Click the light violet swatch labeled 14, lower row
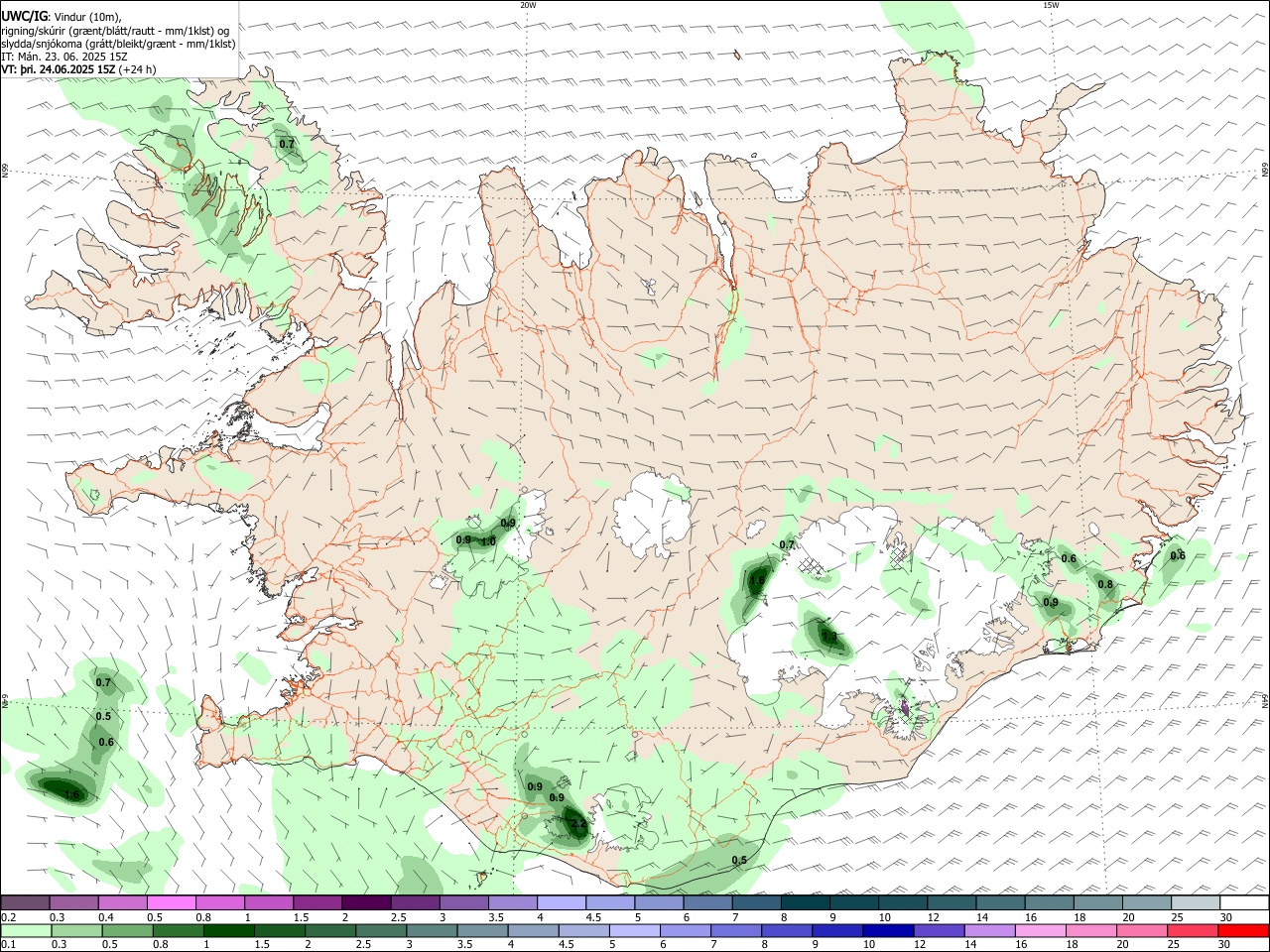The height and width of the screenshot is (952, 1270). click(x=989, y=931)
